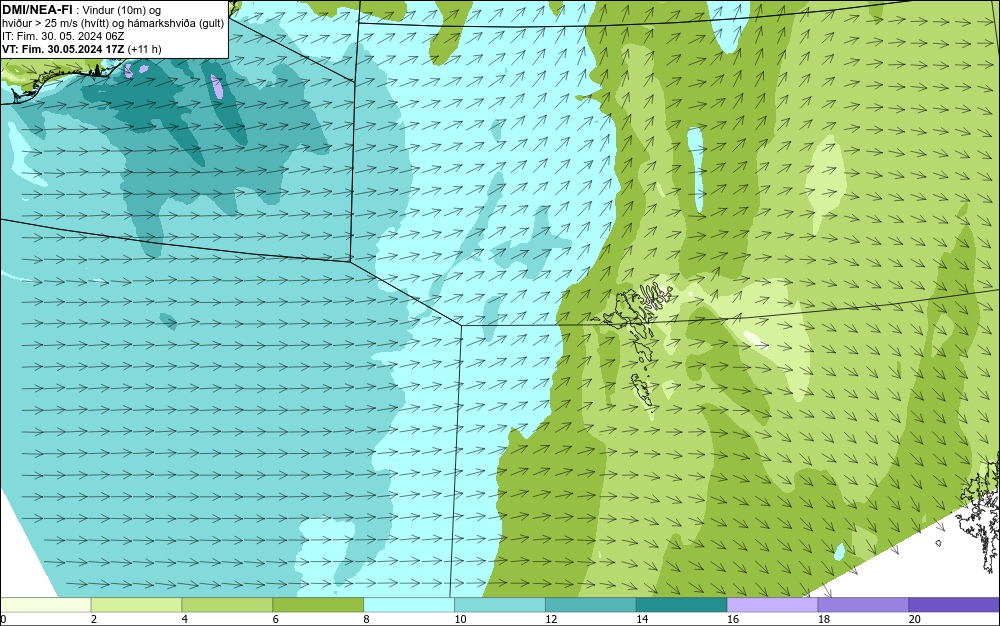
Task: Click the legend value label 4
Action: pos(184,619)
